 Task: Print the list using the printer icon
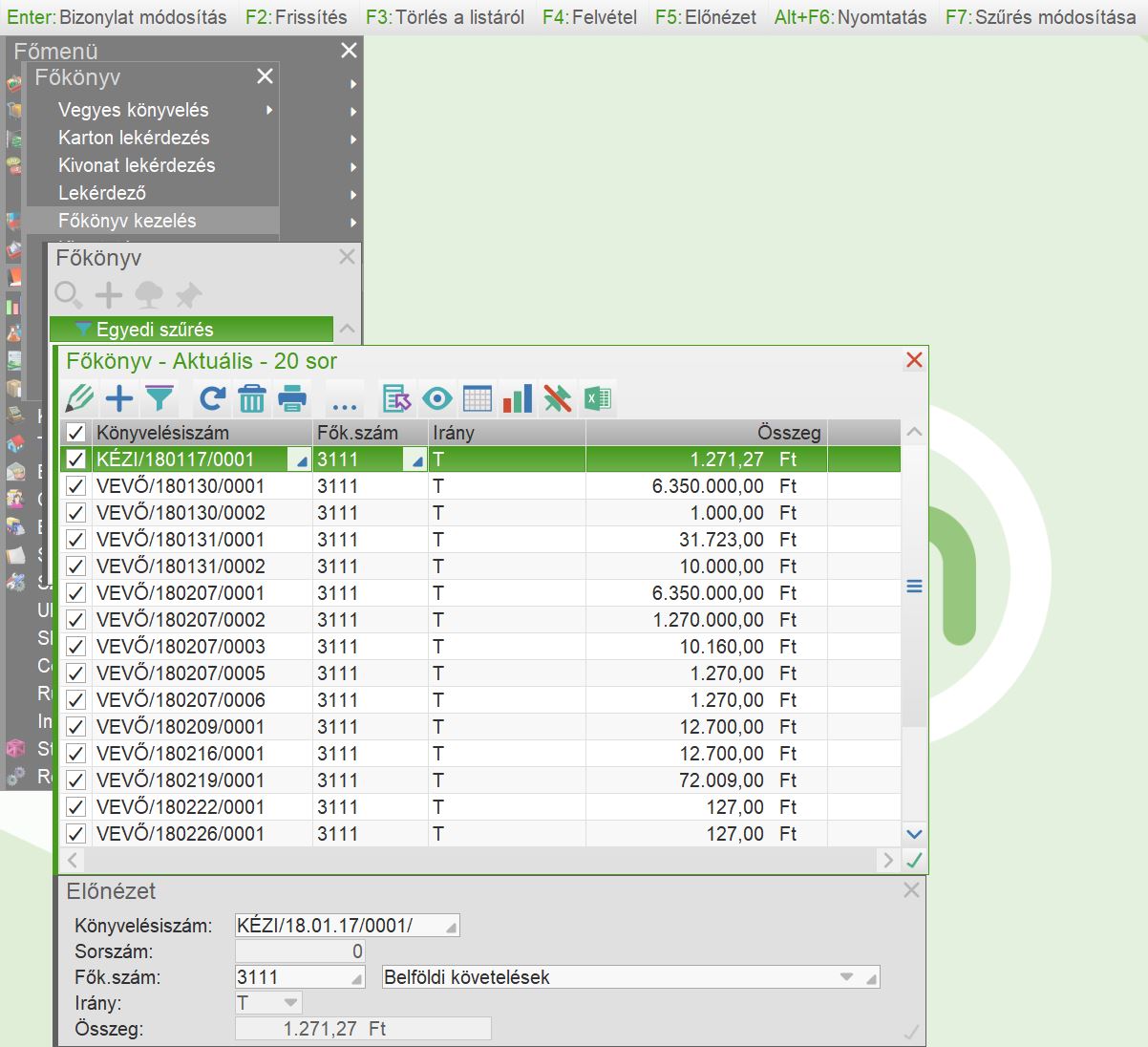(292, 397)
